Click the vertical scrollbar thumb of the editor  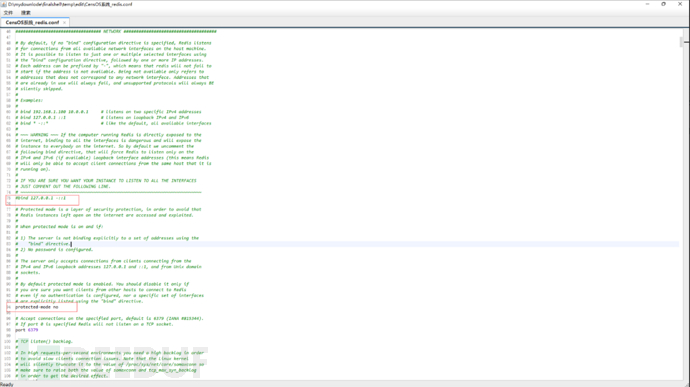tap(681, 42)
